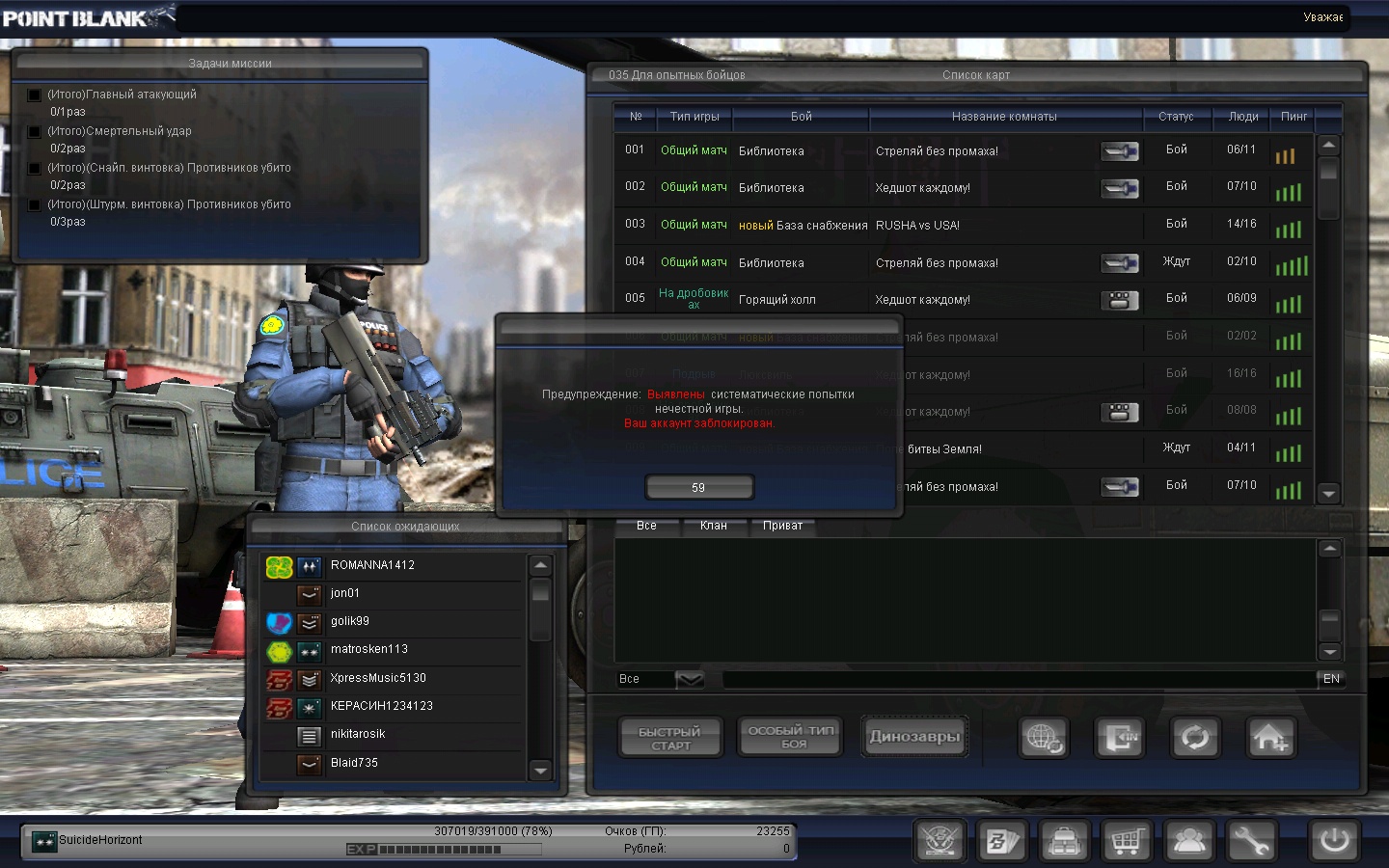Image resolution: width=1389 pixels, height=868 pixels.
Task: Open the clan emblem icon in bottom bar
Action: coord(940,841)
